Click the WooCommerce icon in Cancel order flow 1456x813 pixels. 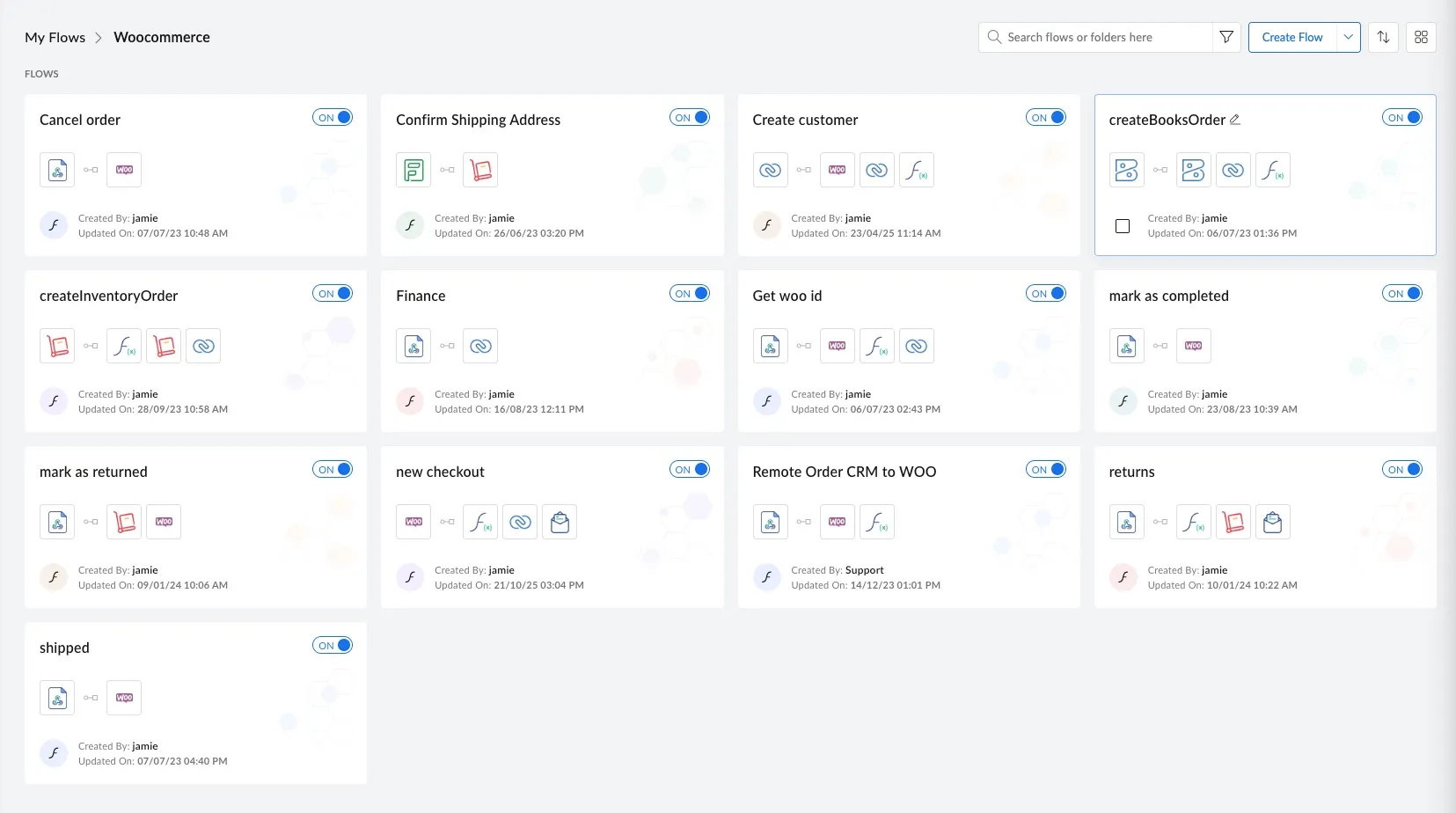(123, 170)
